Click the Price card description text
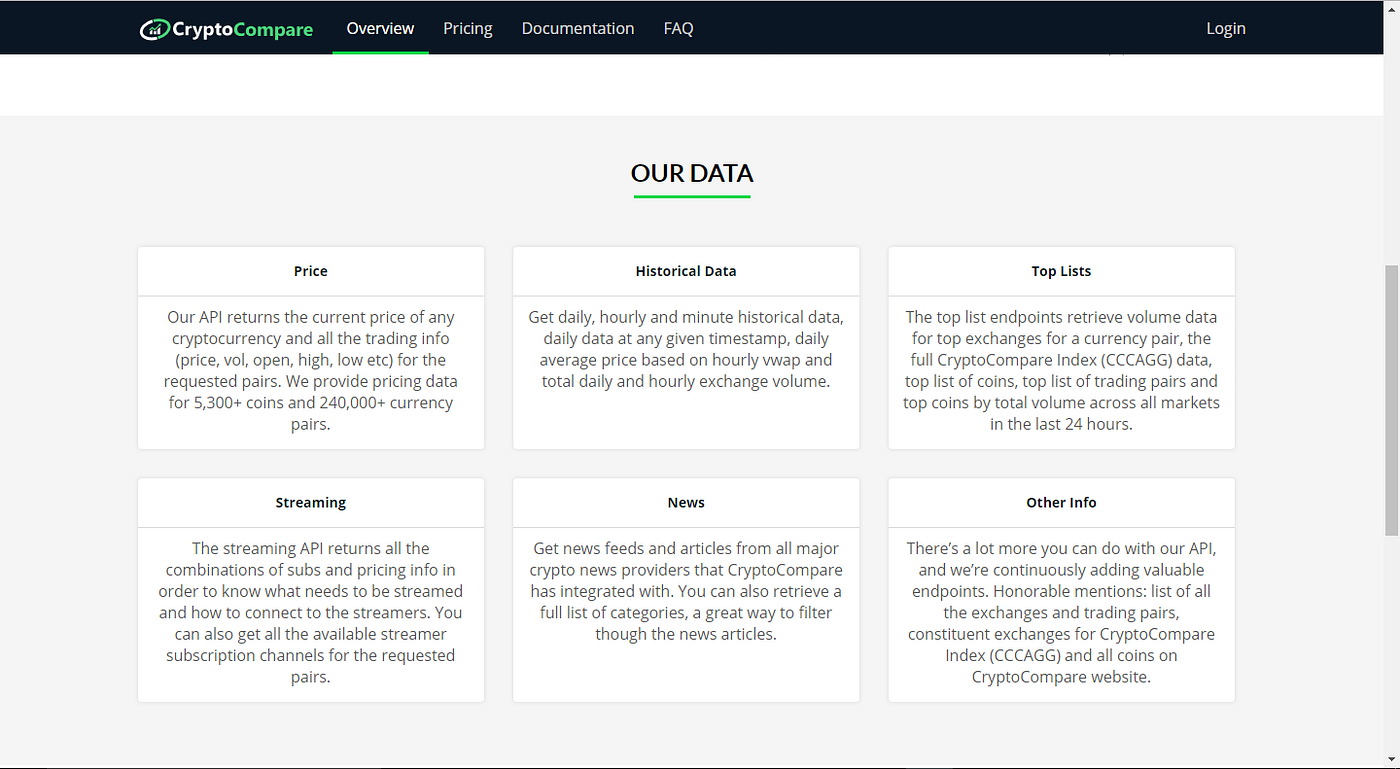Image resolution: width=1400 pixels, height=769 pixels. (311, 370)
